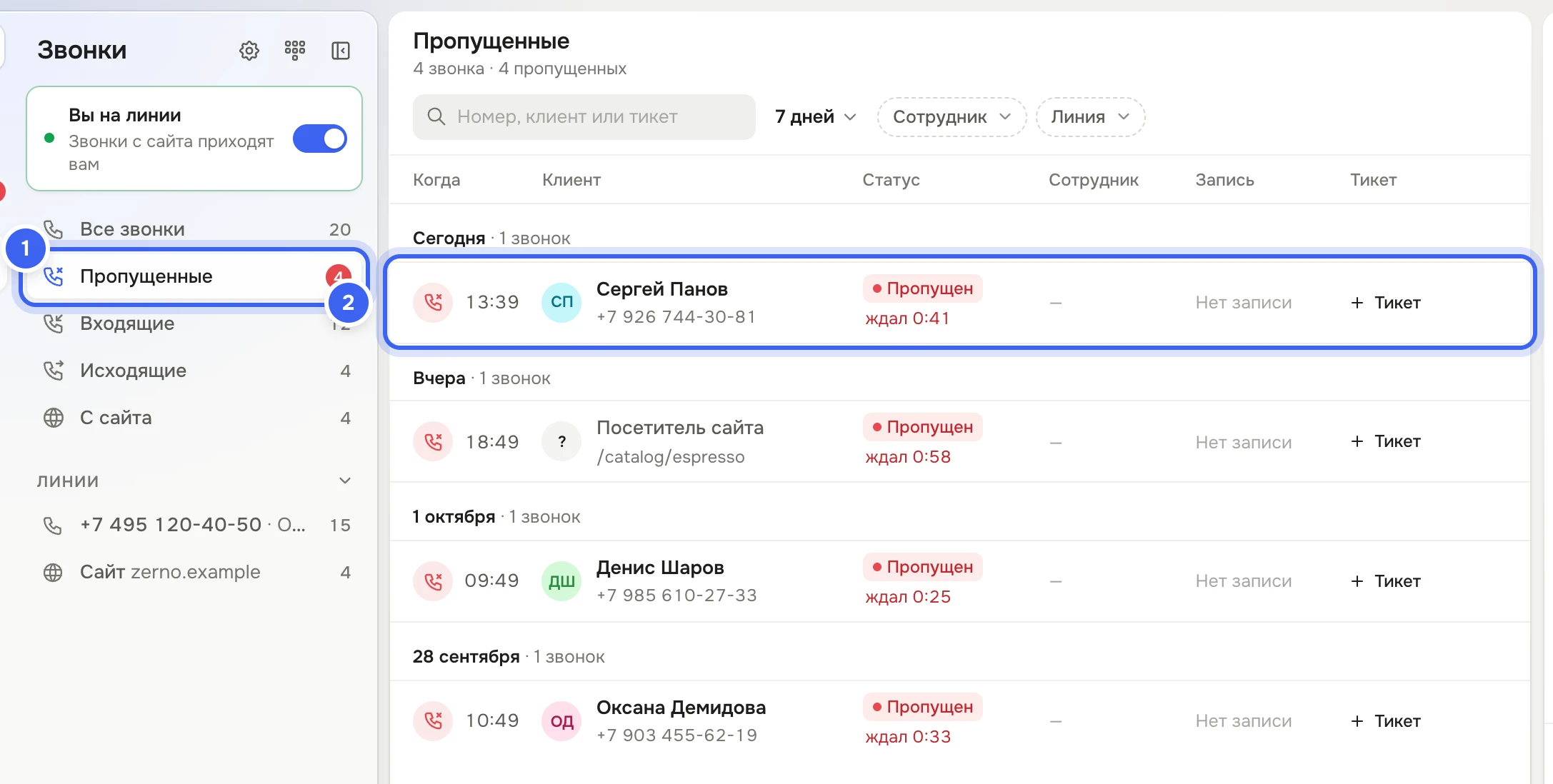The image size is (1553, 784).
Task: Click missed-call icon at 18:49 row
Action: (x=433, y=441)
